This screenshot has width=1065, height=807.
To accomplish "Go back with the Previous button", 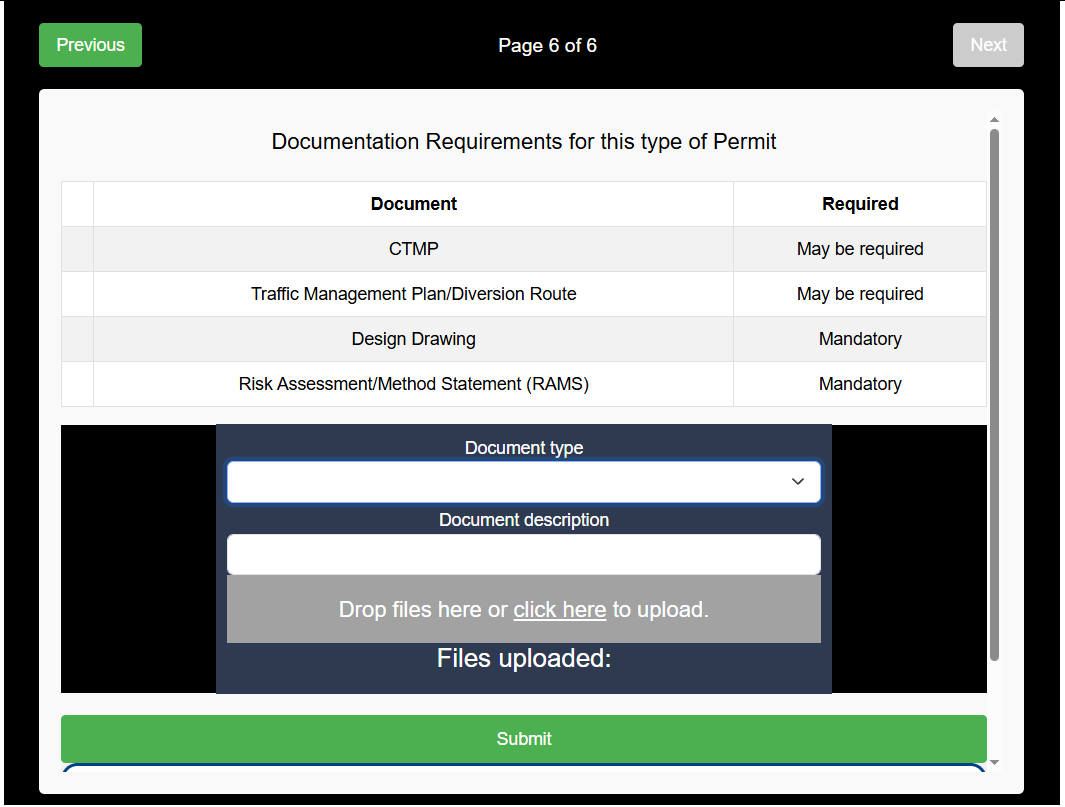I will click(x=90, y=45).
